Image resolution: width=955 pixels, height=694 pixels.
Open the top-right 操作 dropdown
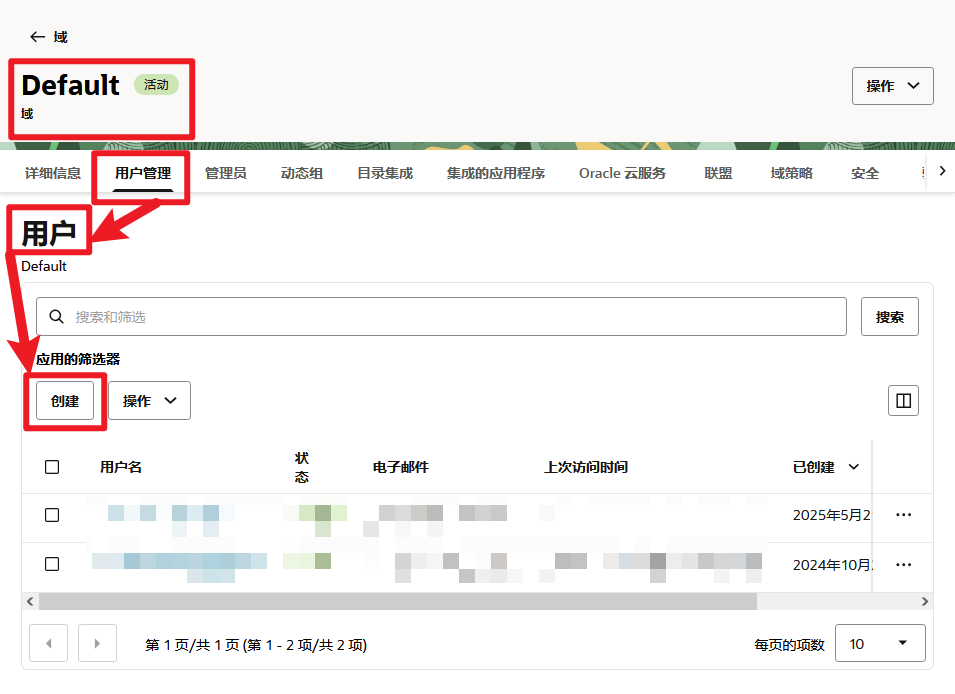tap(892, 86)
